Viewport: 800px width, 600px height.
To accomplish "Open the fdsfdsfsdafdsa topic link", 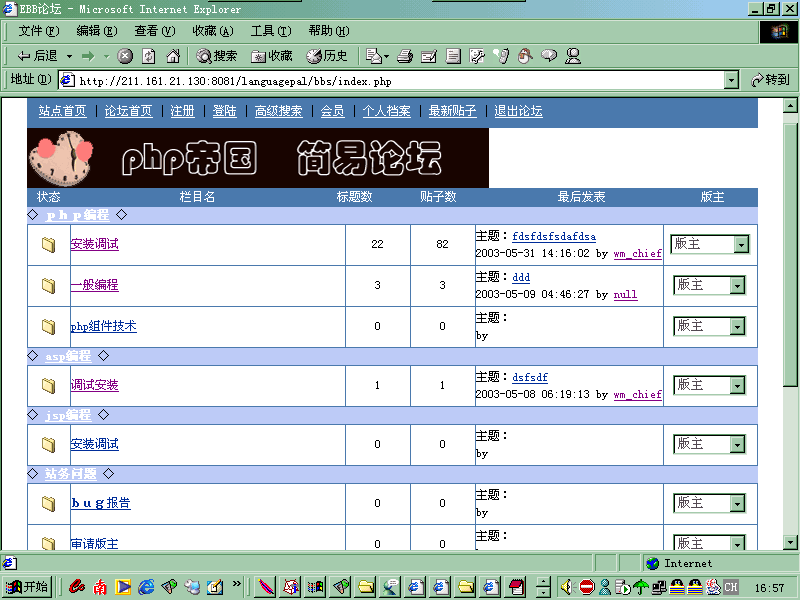I will pyautogui.click(x=554, y=237).
